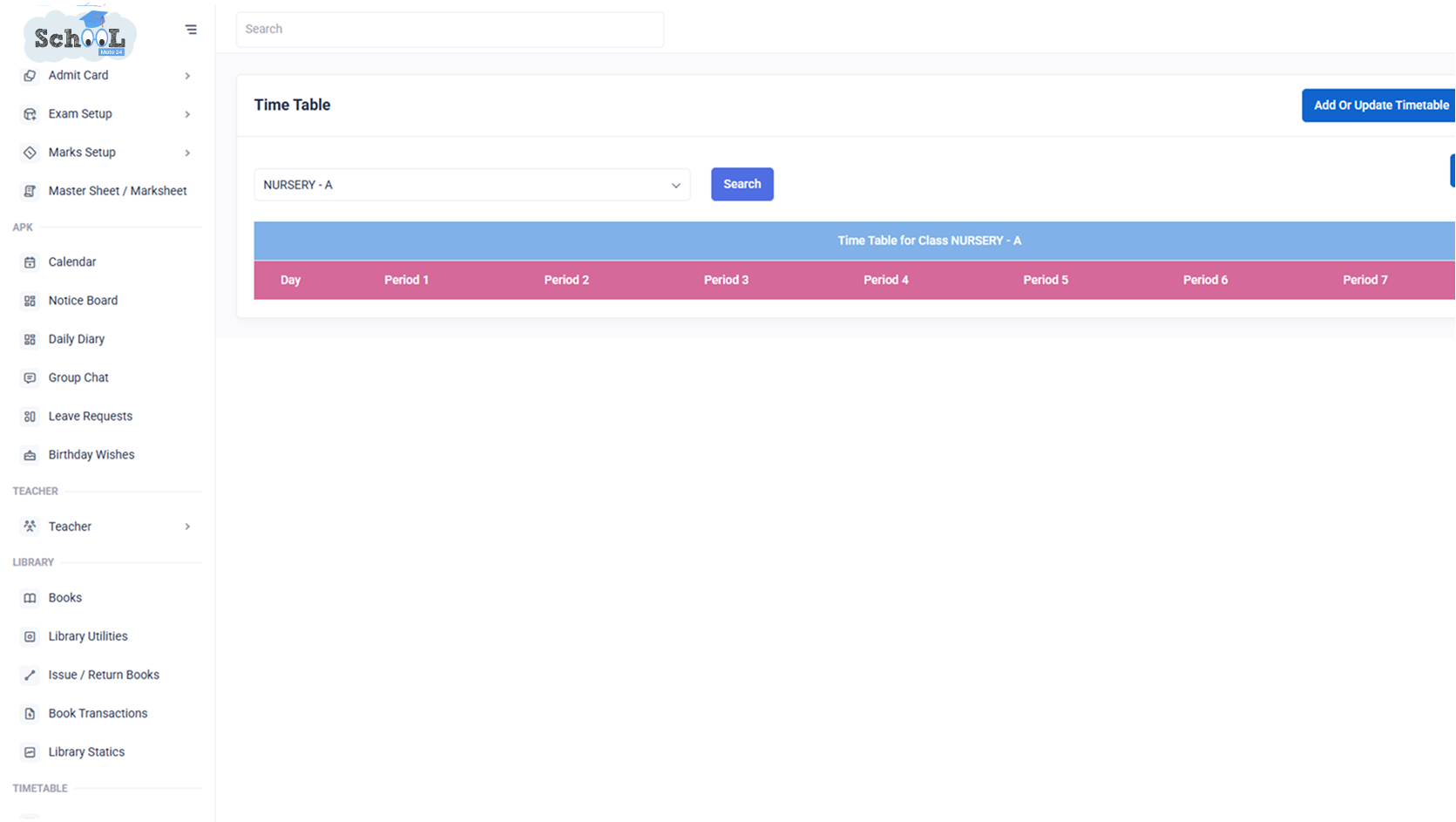Open Master Sheet / Marksheet page
This screenshot has height=822, width=1456.
tap(118, 190)
